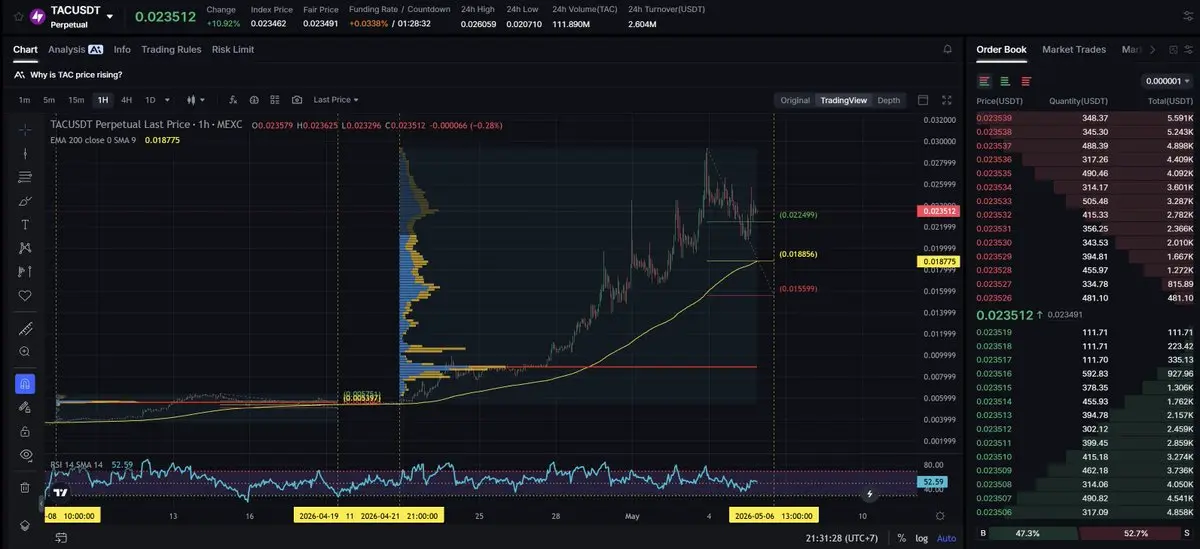
Task: Switch chart to Depth view
Action: point(888,100)
